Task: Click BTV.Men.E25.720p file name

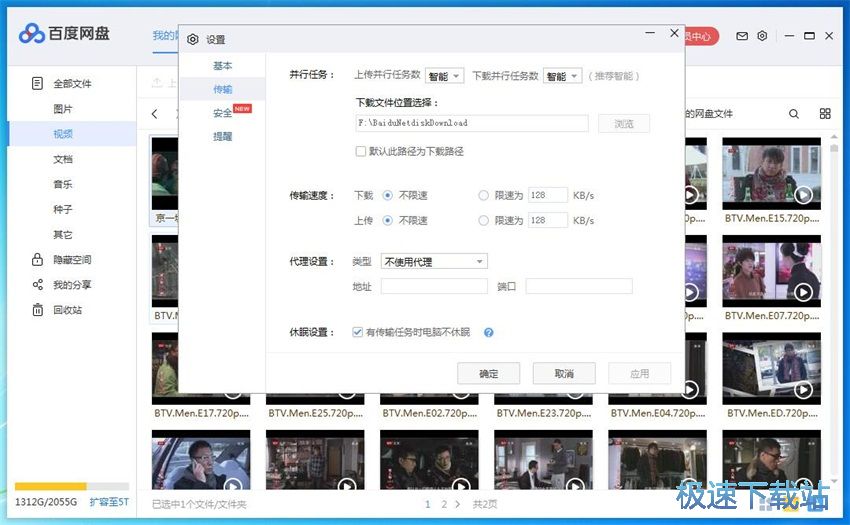Action: pos(315,413)
